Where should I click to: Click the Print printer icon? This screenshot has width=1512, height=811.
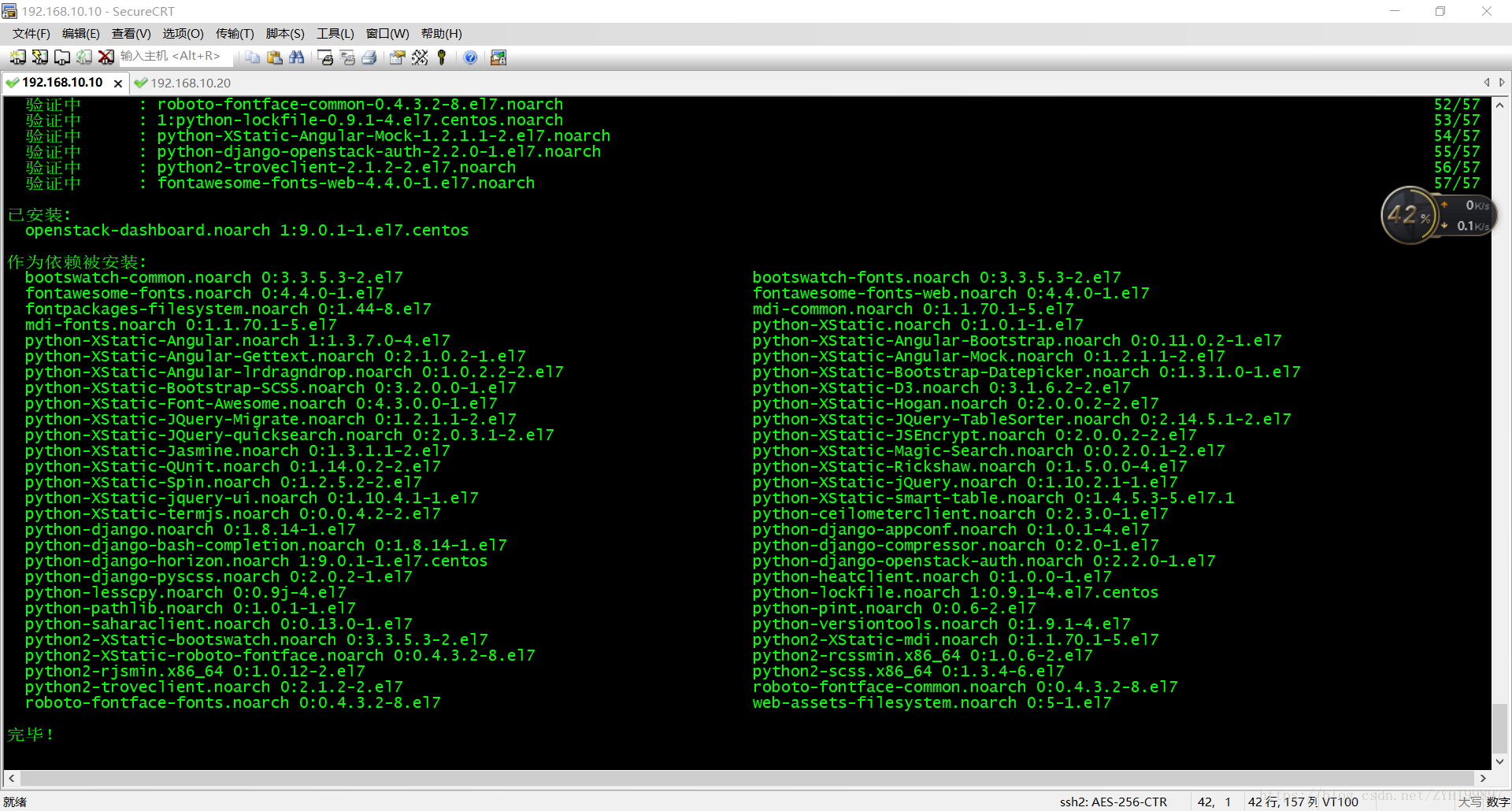(369, 57)
